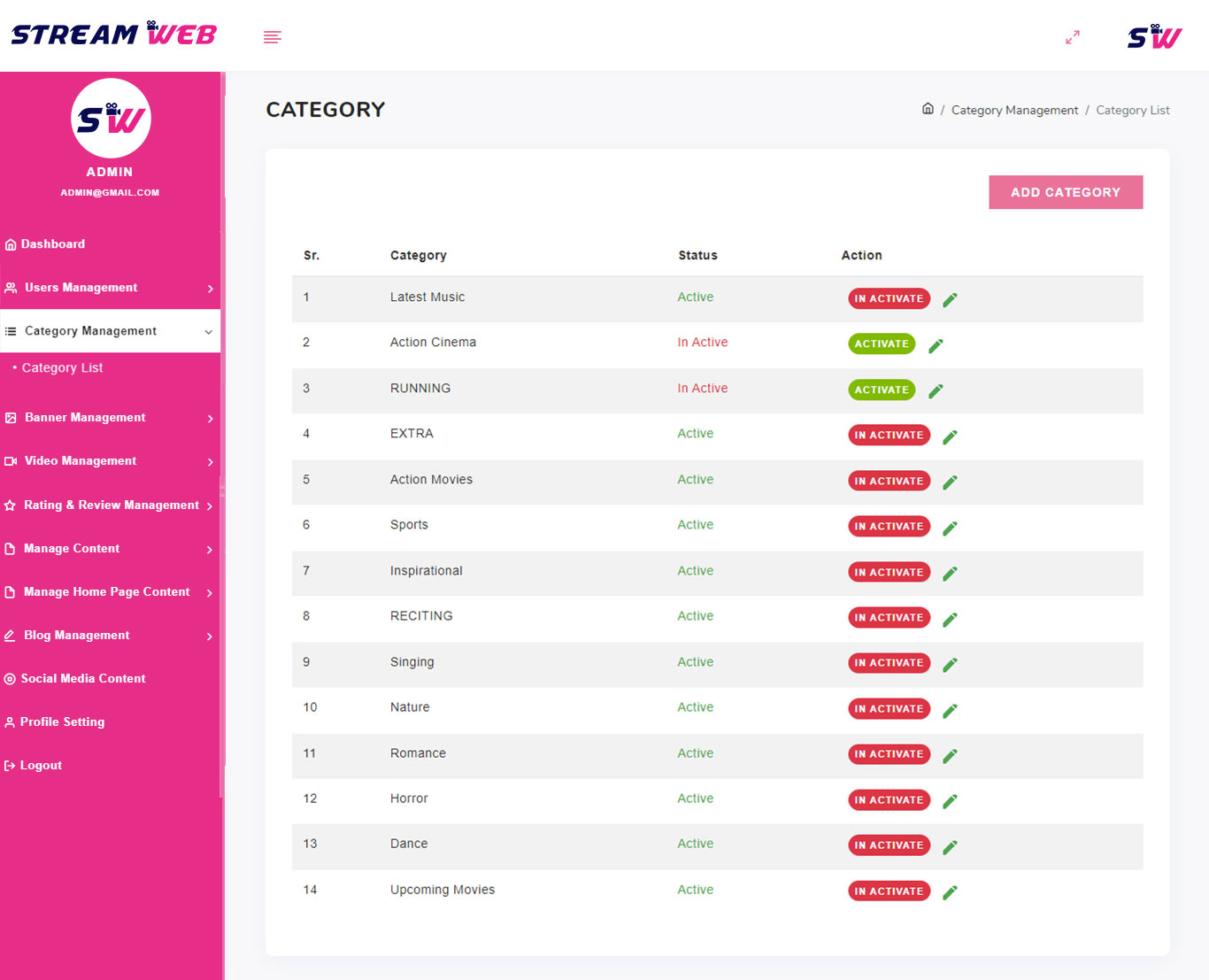Expand Video Management submenu
The width and height of the screenshot is (1209, 980).
(x=110, y=461)
